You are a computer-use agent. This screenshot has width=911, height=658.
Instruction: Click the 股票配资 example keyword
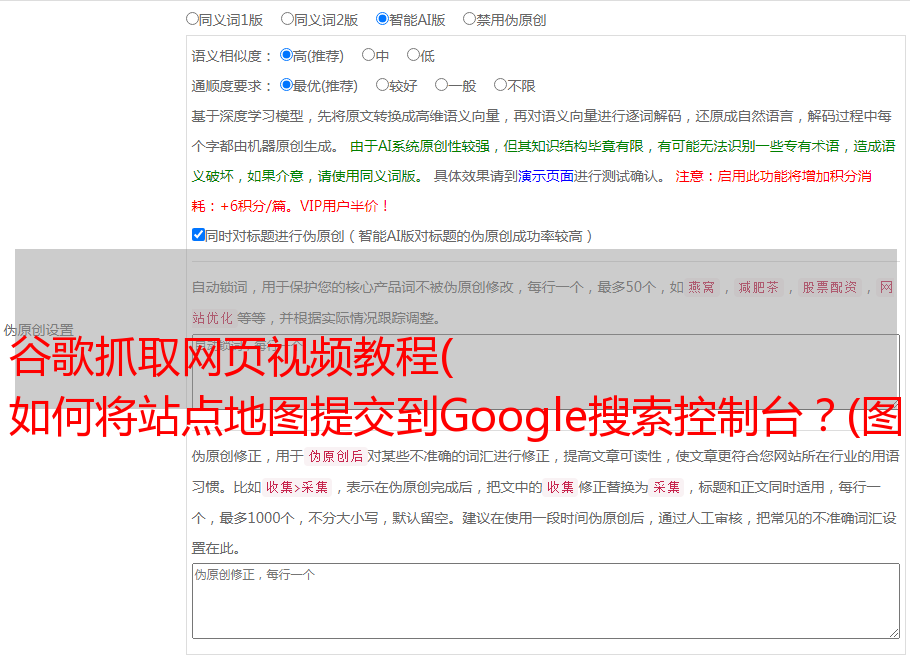tap(830, 287)
